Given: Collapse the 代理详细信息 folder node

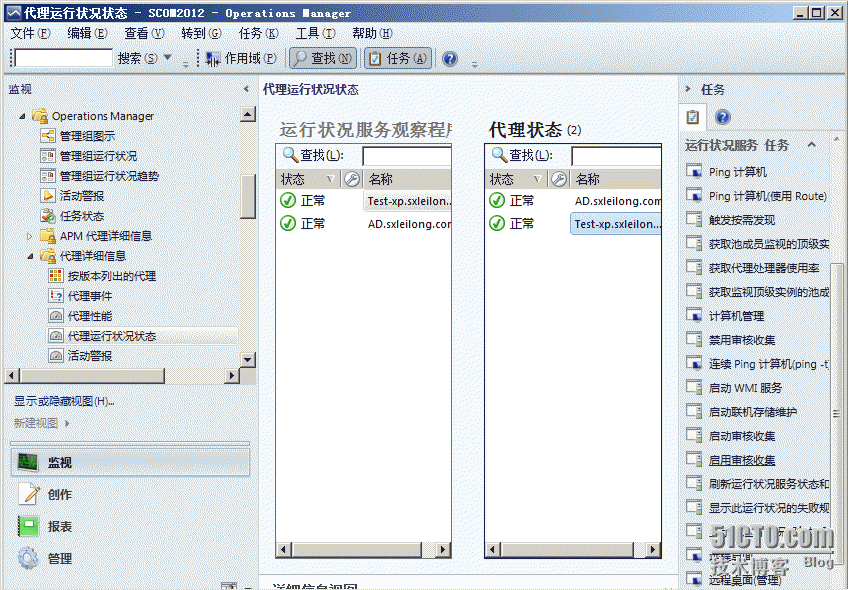Looking at the screenshot, I should (x=30, y=256).
